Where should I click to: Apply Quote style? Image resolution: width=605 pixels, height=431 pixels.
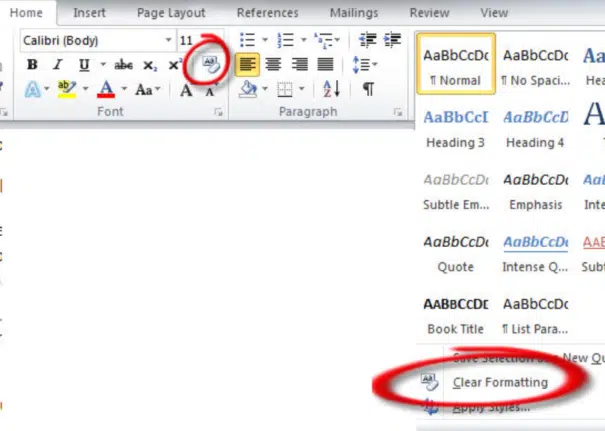(455, 254)
